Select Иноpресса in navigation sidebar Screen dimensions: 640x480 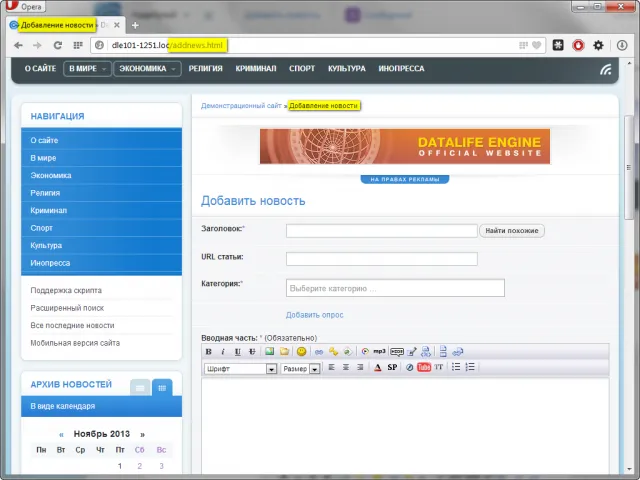click(x=102, y=263)
